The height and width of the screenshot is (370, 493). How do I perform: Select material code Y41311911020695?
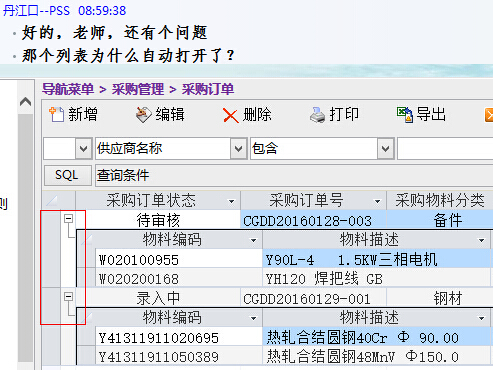click(x=179, y=337)
